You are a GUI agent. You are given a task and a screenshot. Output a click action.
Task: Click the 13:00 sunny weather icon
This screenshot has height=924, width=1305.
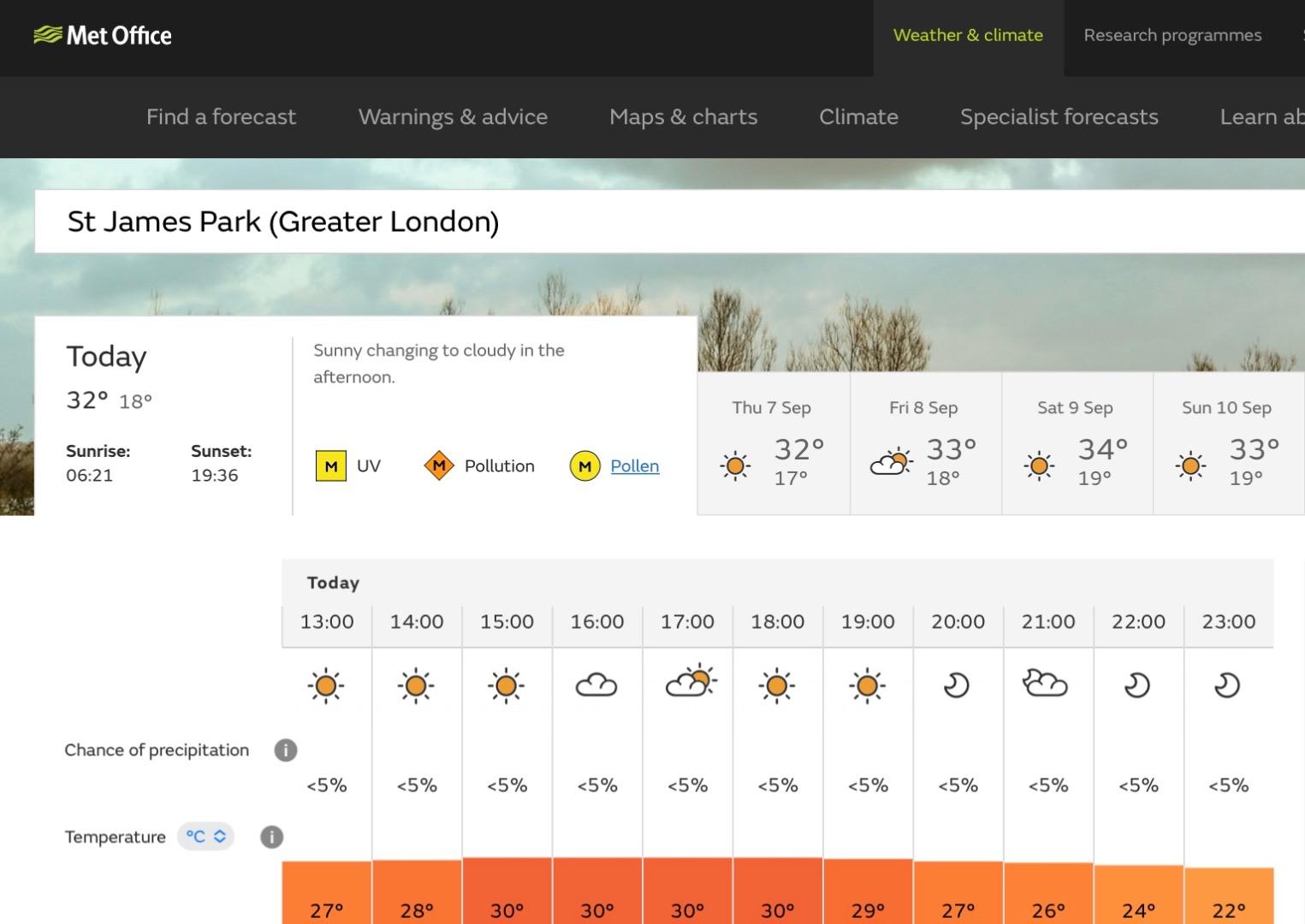[326, 686]
